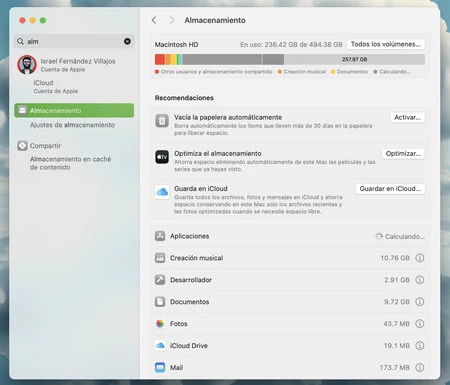Clear the search field text

[127, 41]
